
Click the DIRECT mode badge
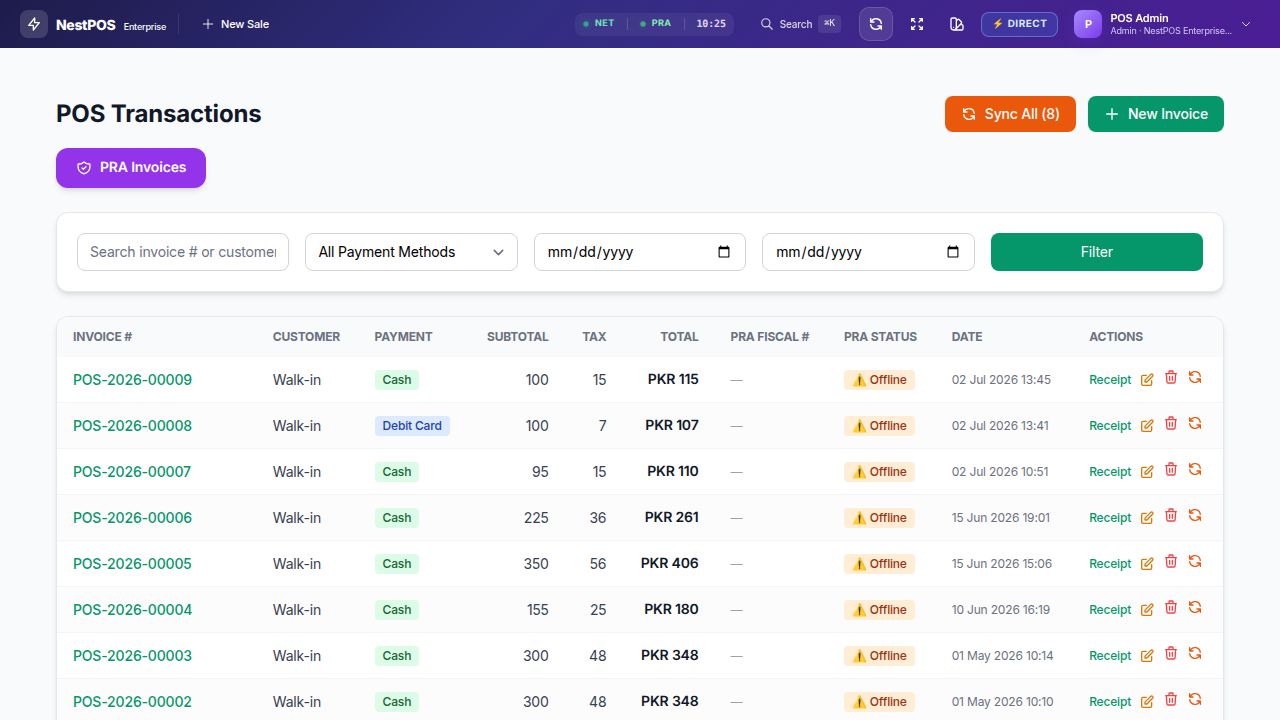[x=1019, y=24]
